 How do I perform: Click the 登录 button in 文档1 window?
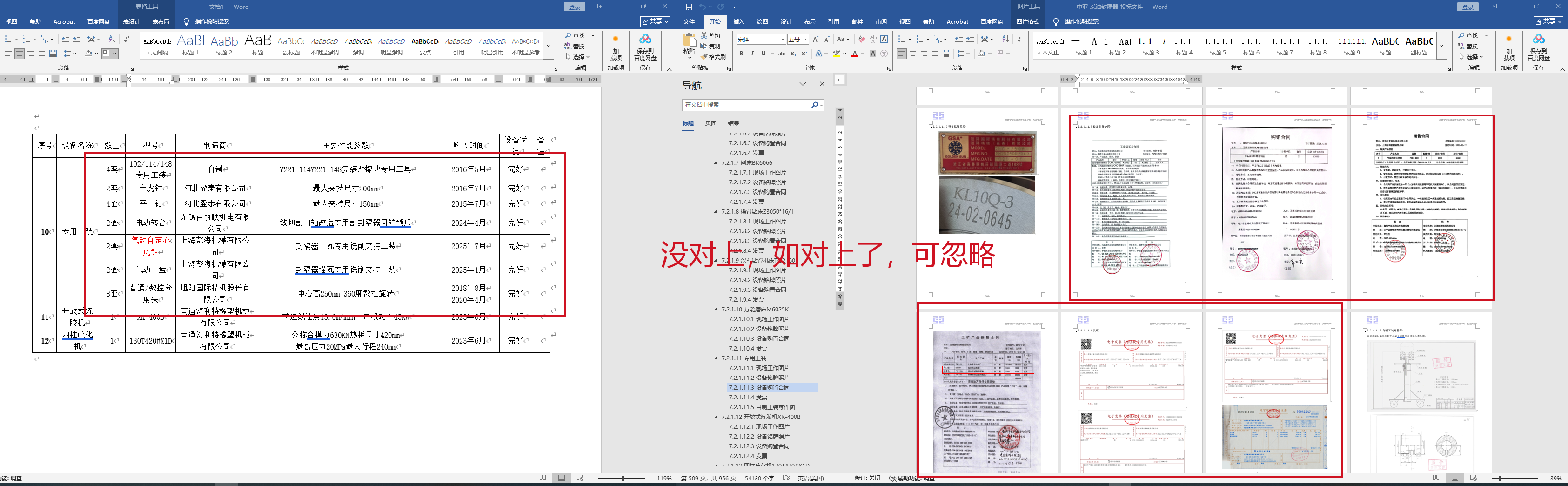pos(574,7)
